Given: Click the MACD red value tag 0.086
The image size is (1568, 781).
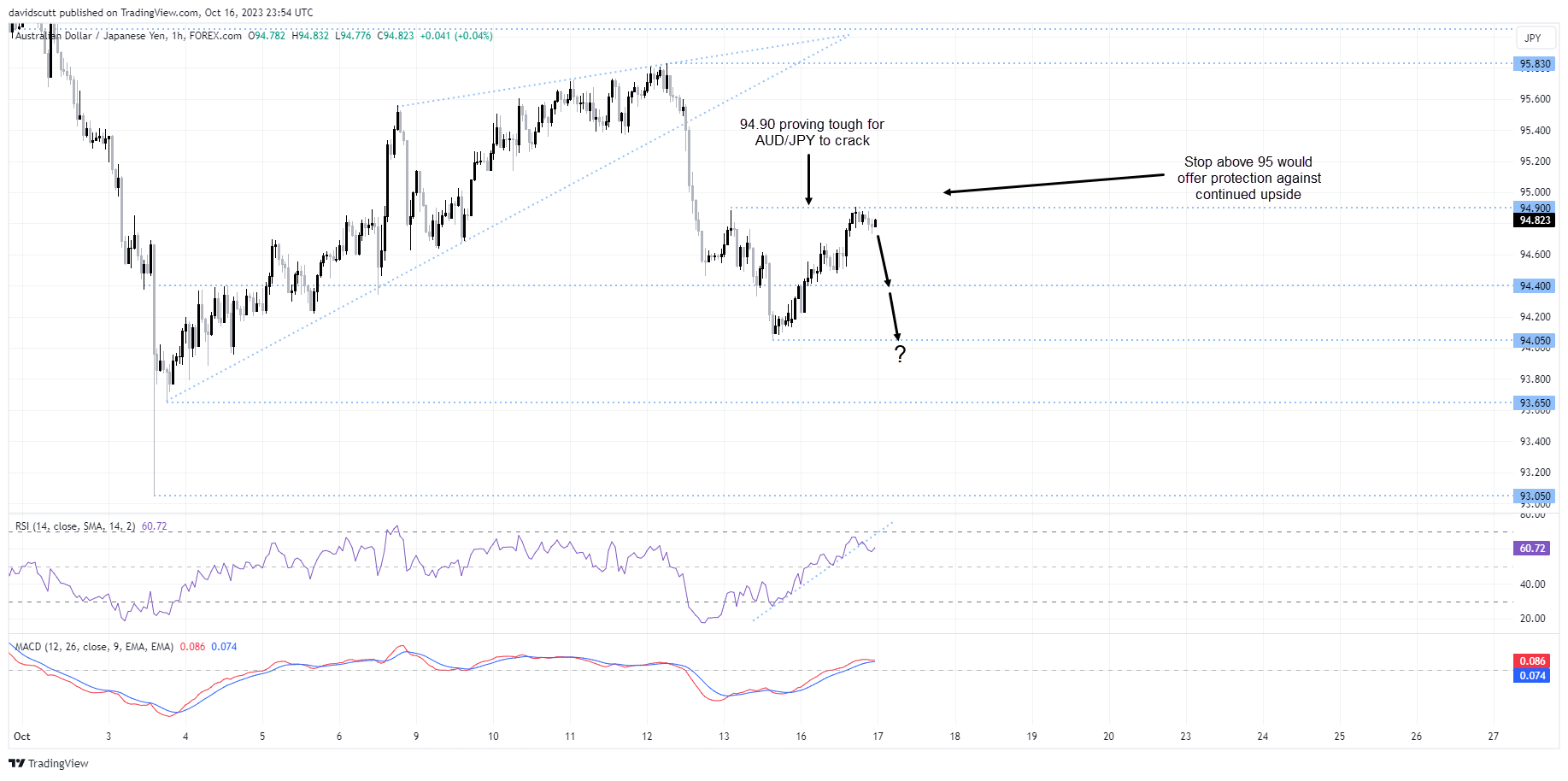Looking at the screenshot, I should click(x=1532, y=661).
